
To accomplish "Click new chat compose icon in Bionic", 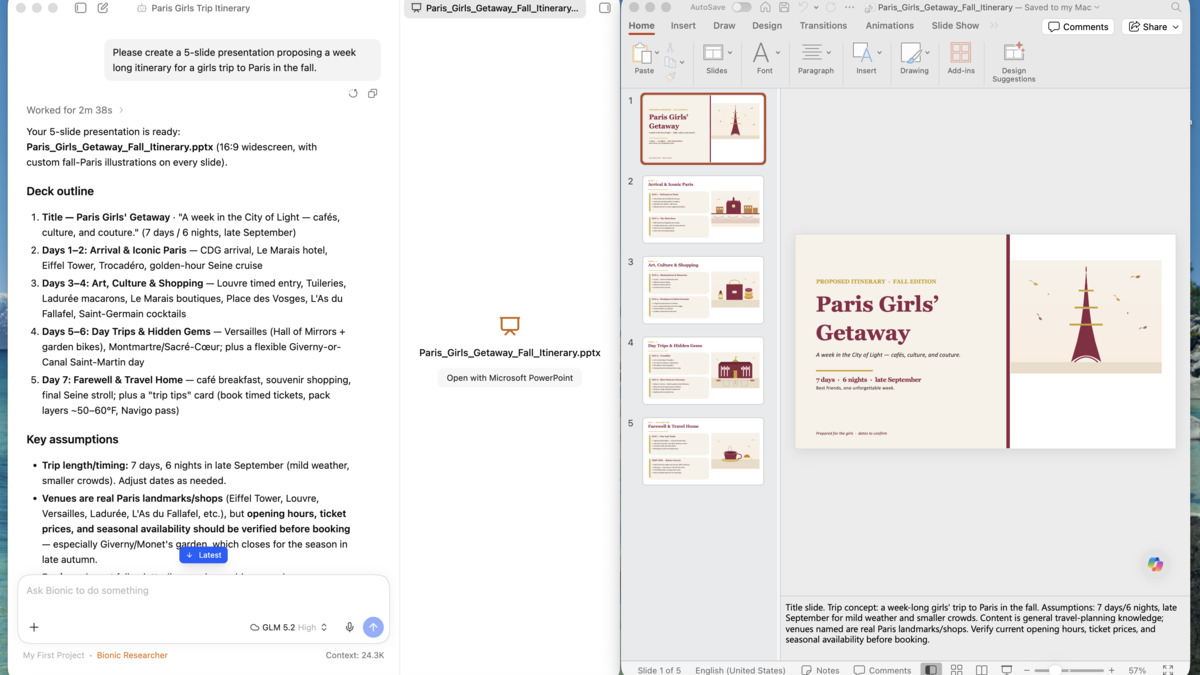I will click(103, 8).
